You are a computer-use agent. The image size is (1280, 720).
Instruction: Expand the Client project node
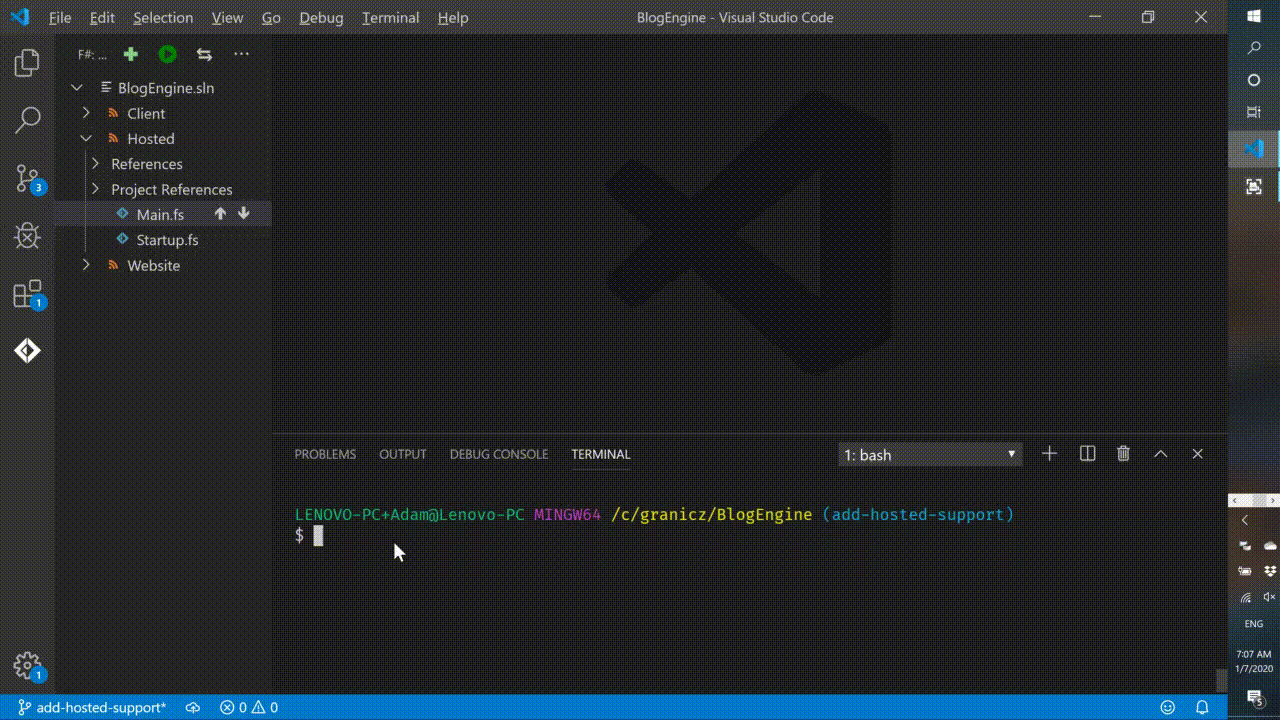(86, 113)
